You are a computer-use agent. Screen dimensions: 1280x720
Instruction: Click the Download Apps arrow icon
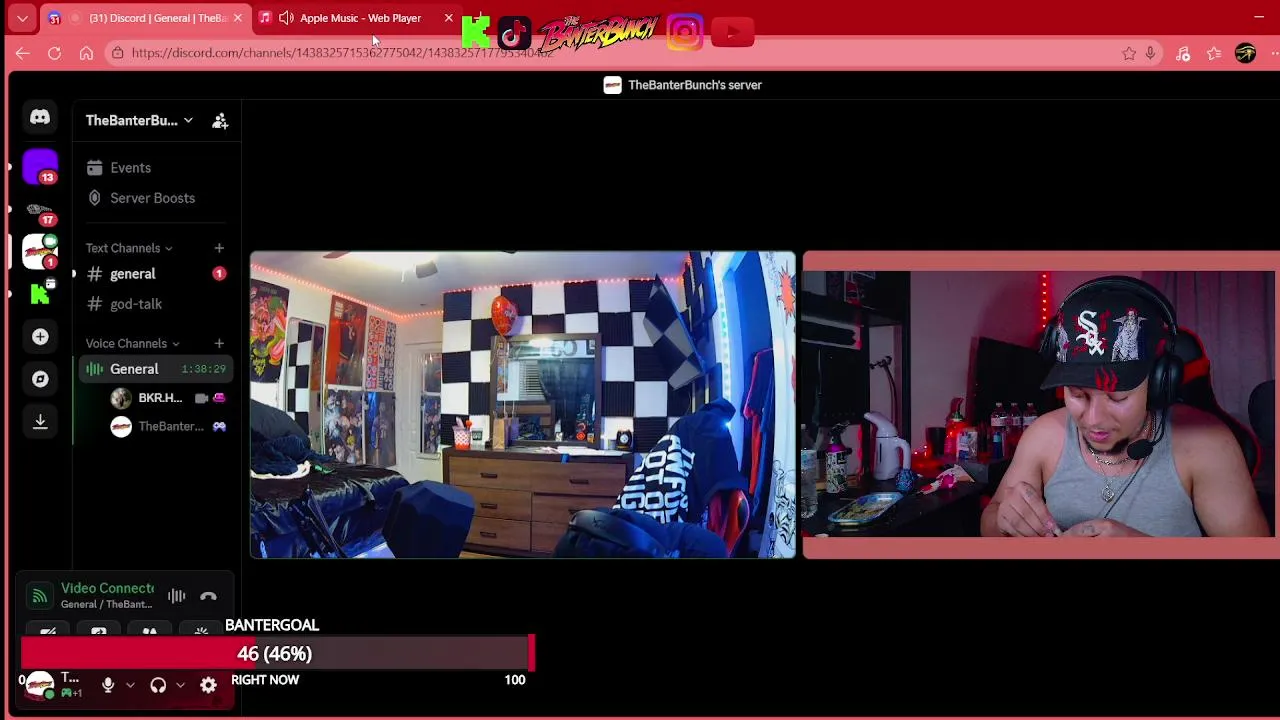point(40,421)
